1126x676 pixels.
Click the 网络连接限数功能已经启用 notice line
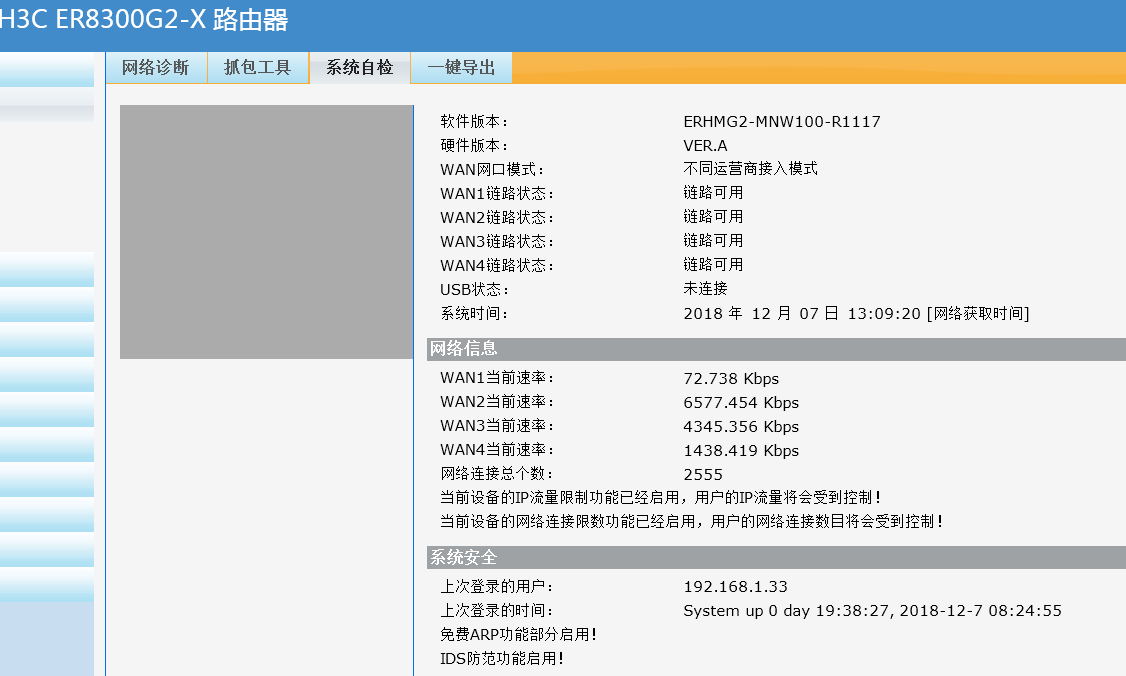pos(691,522)
